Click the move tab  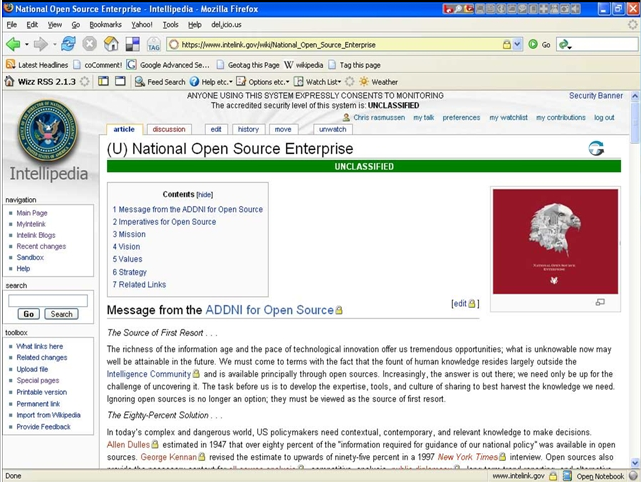point(283,129)
